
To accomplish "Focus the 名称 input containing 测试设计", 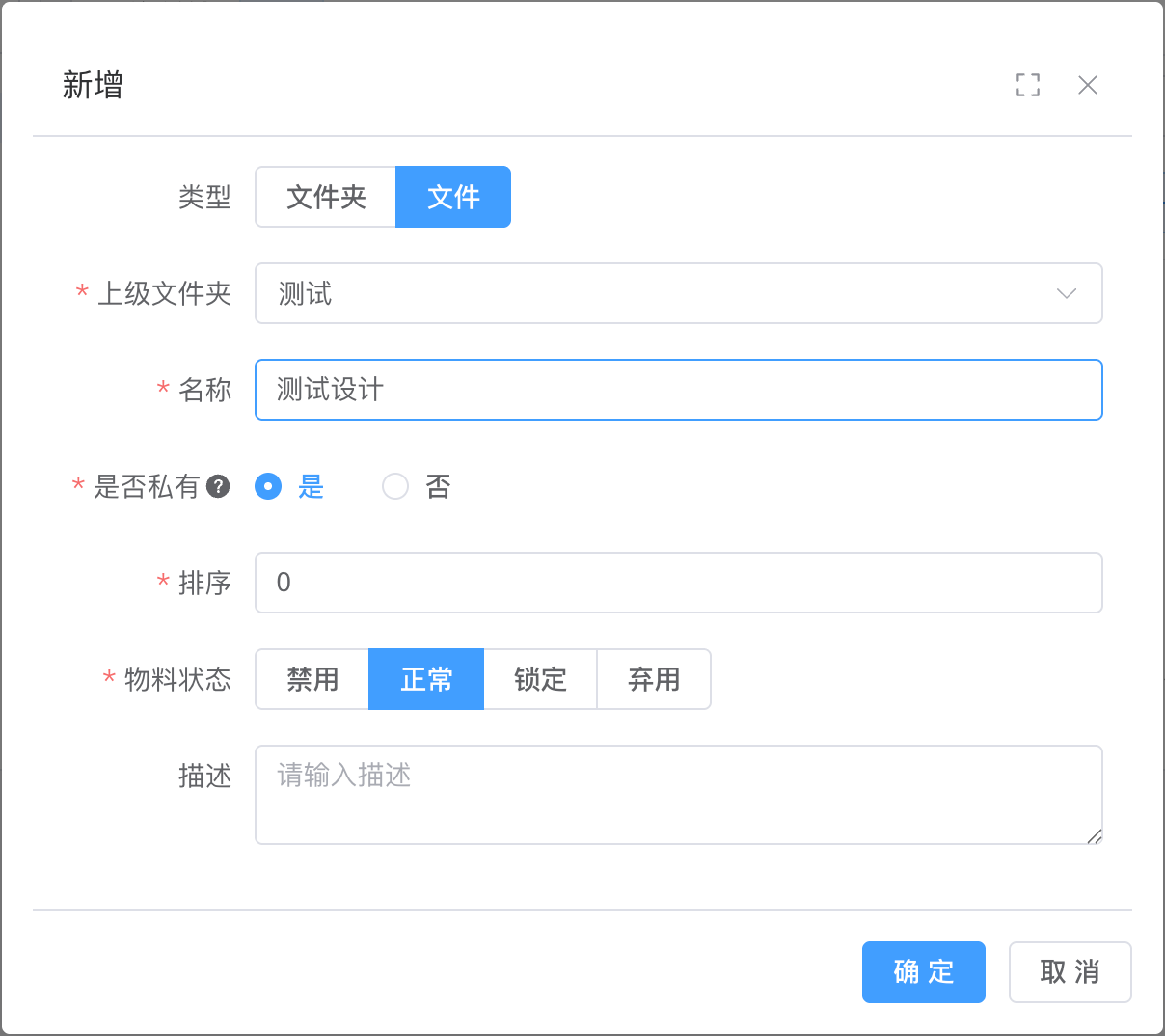I will tap(678, 390).
